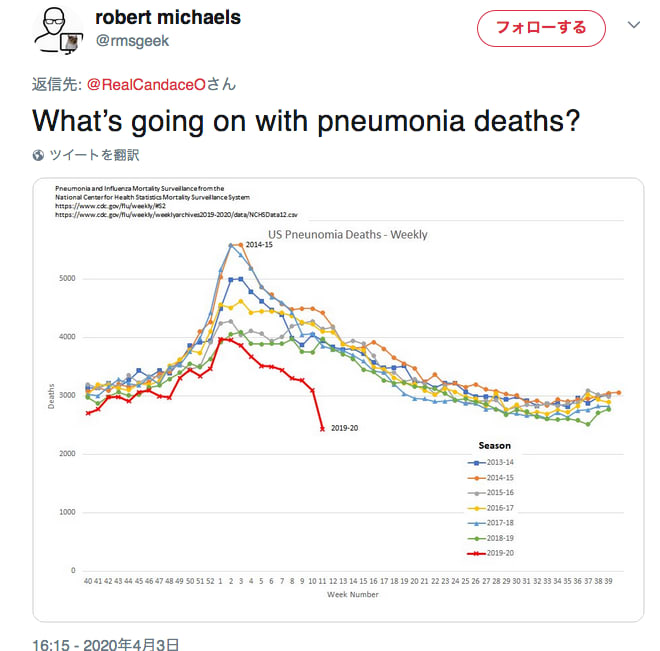Click the chart title US Pneunomia Deaths

click(x=348, y=234)
